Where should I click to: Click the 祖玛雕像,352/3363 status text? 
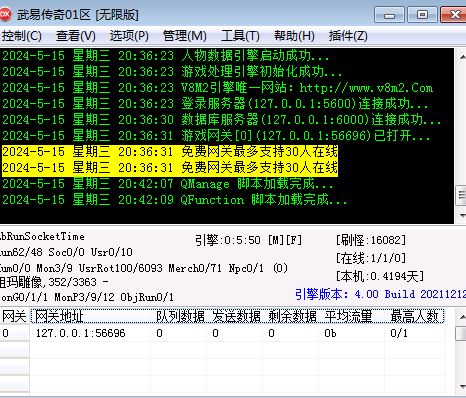(x=54, y=282)
